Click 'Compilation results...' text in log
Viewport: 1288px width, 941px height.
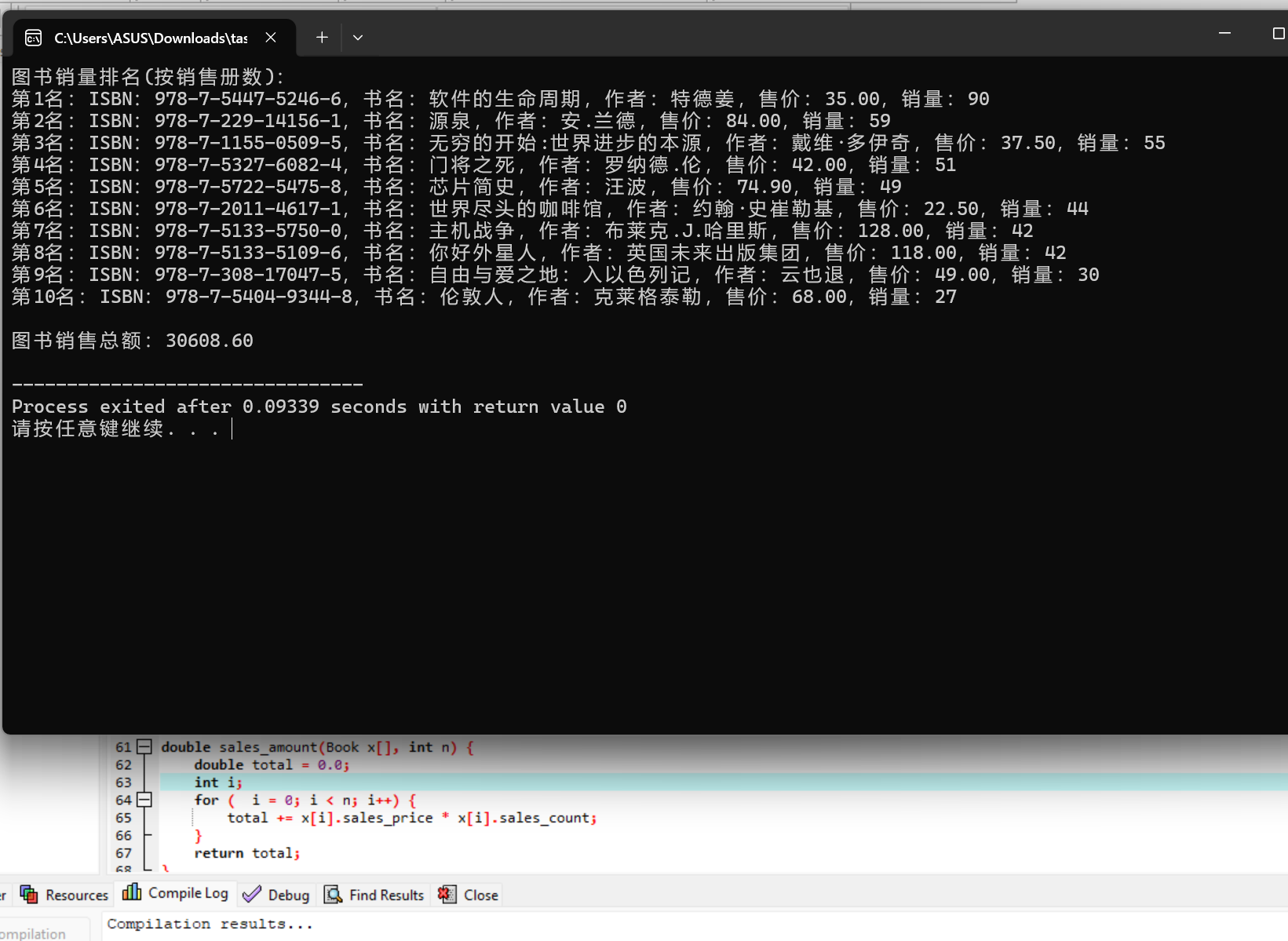click(x=210, y=924)
